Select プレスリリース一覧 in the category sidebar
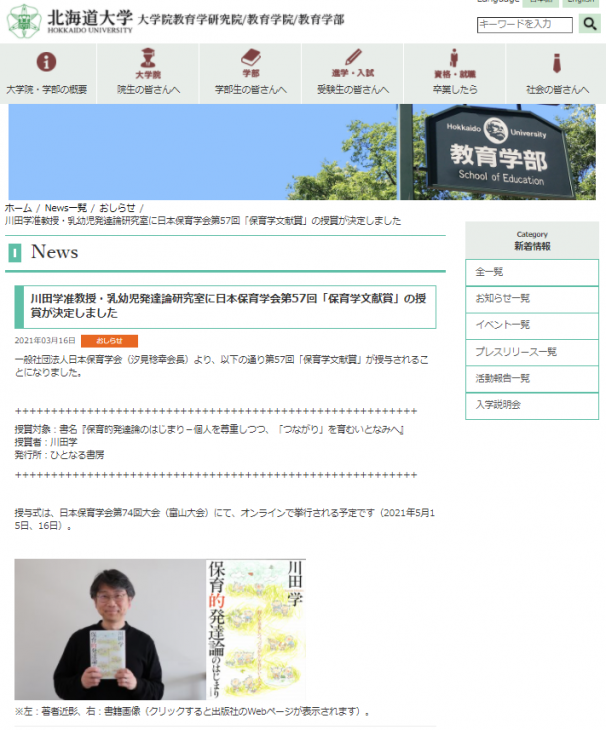Viewport: 606px width, 730px height. click(532, 352)
